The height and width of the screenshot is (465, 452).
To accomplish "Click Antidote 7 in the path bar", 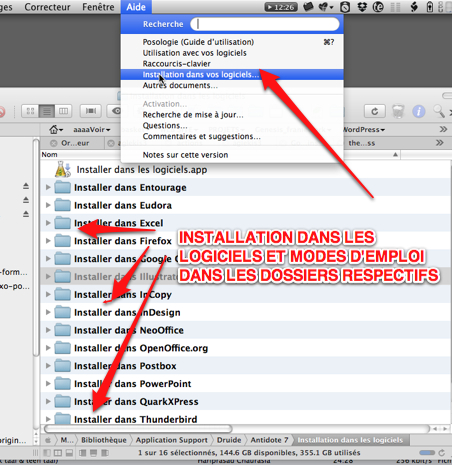I will point(269,440).
